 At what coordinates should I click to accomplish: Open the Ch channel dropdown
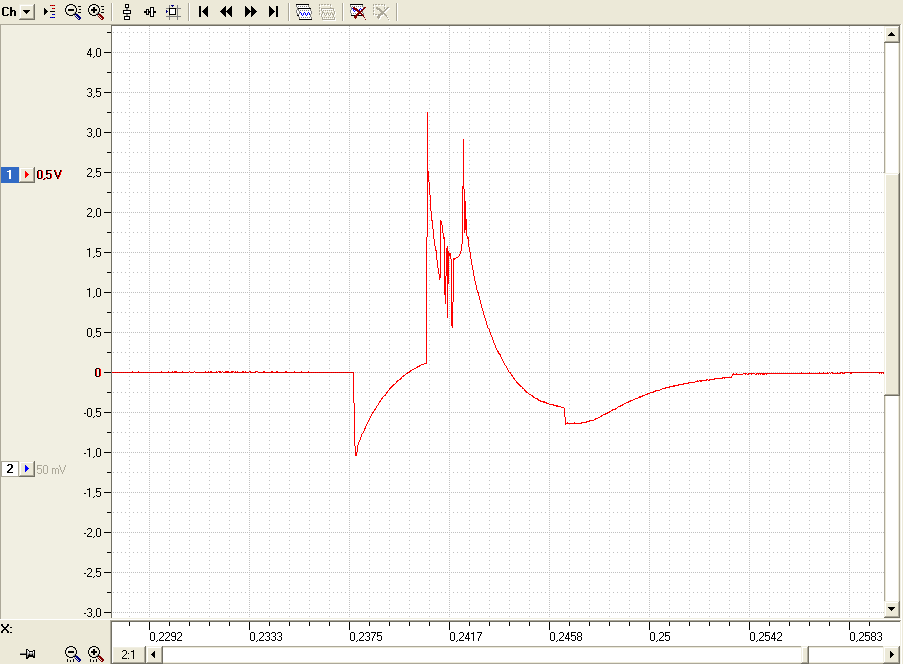[26, 12]
